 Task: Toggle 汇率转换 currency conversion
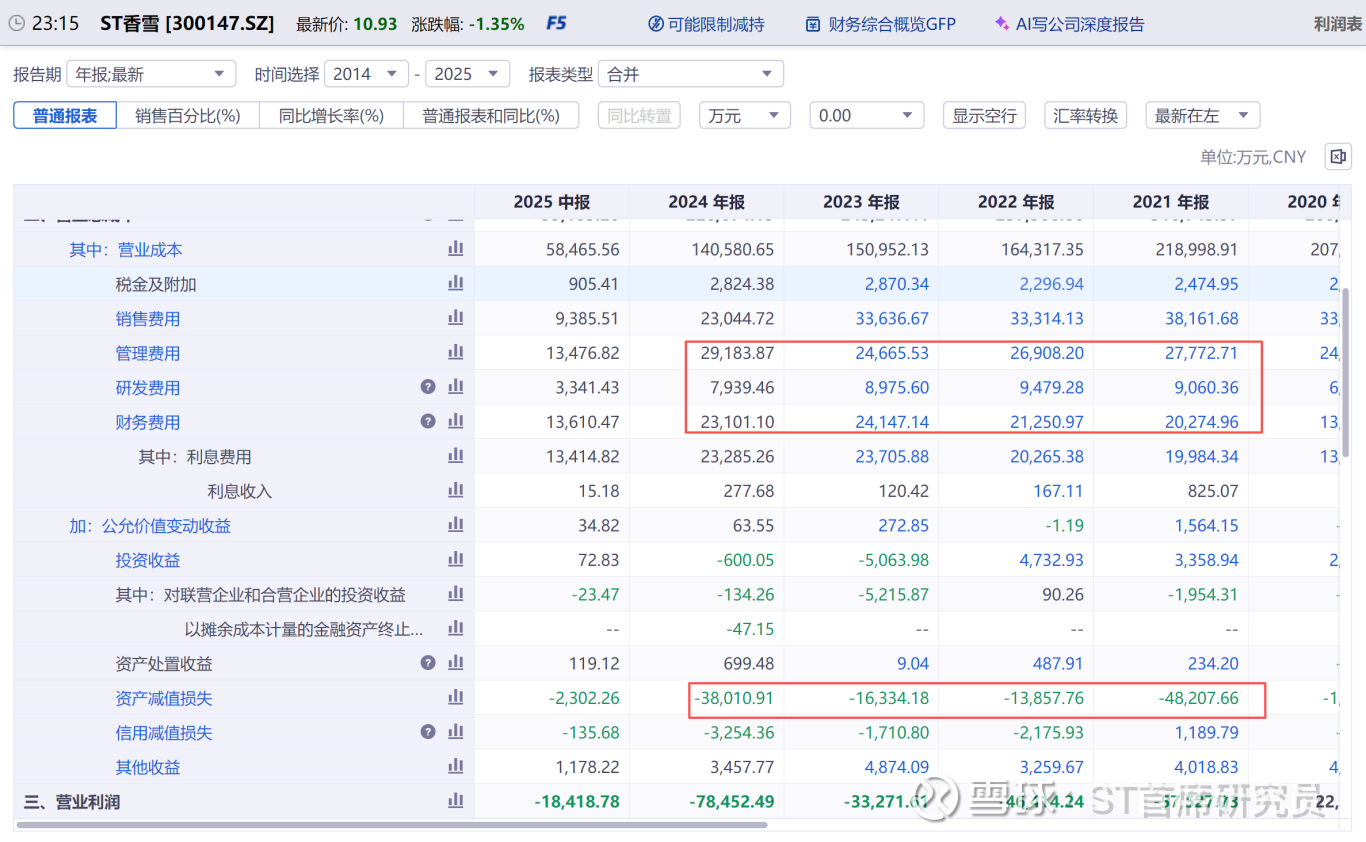point(1085,116)
